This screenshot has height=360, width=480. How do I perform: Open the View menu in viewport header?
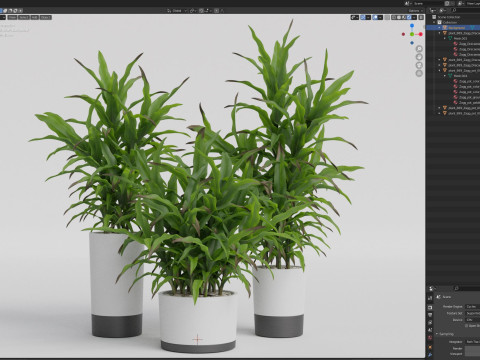pos(12,17)
